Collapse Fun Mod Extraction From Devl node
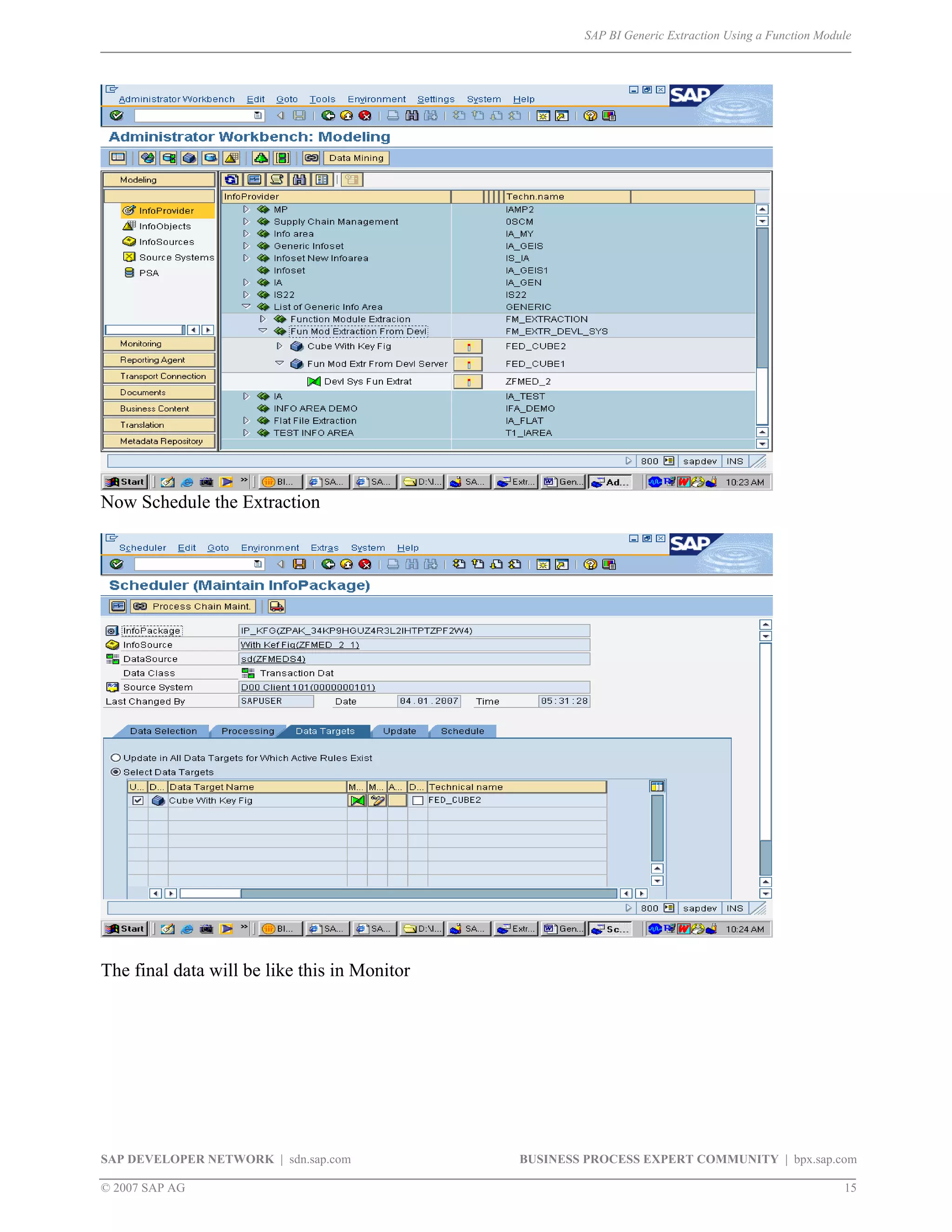952x1232 pixels. (x=263, y=331)
